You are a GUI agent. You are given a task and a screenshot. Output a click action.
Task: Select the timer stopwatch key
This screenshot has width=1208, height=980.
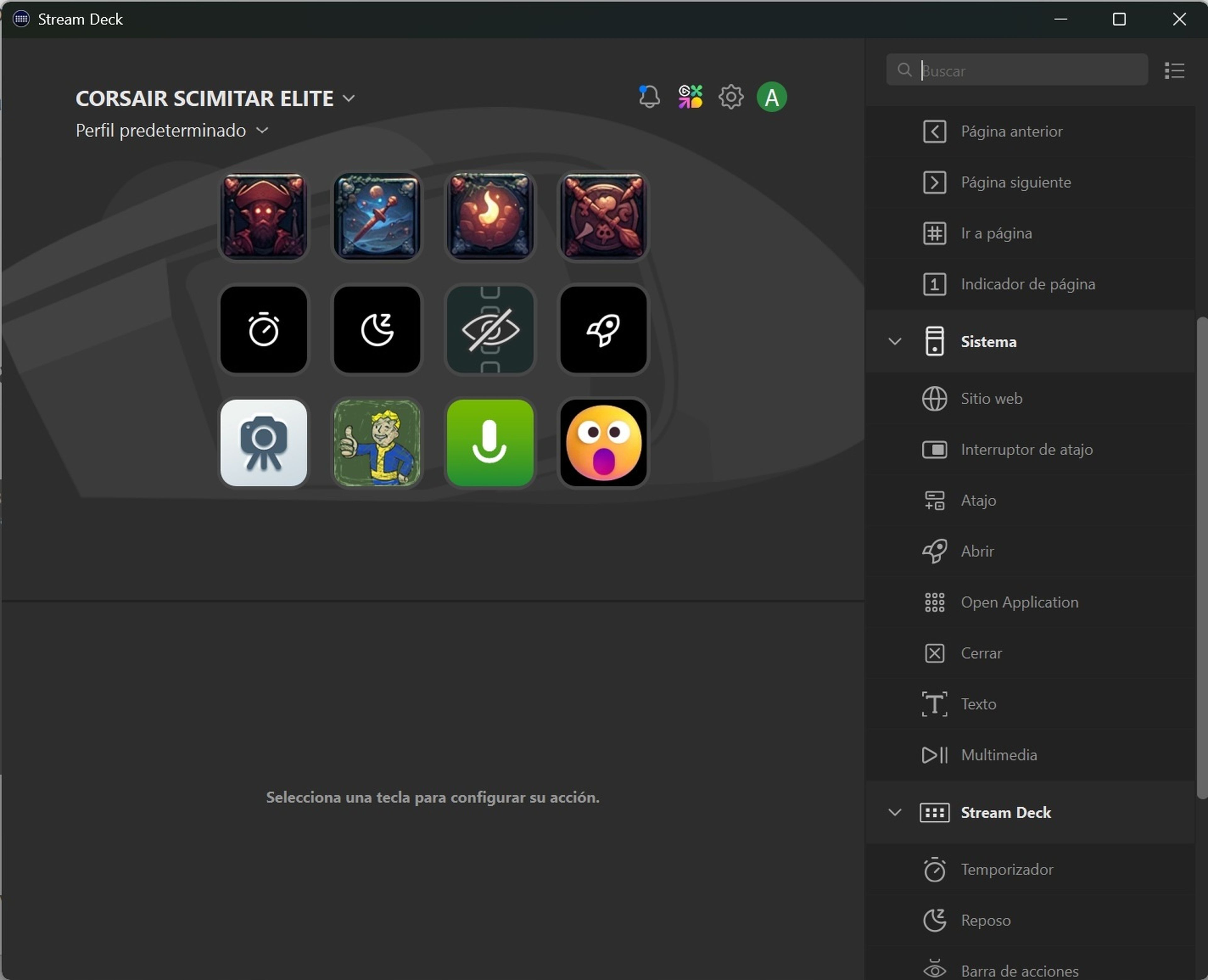coord(264,330)
